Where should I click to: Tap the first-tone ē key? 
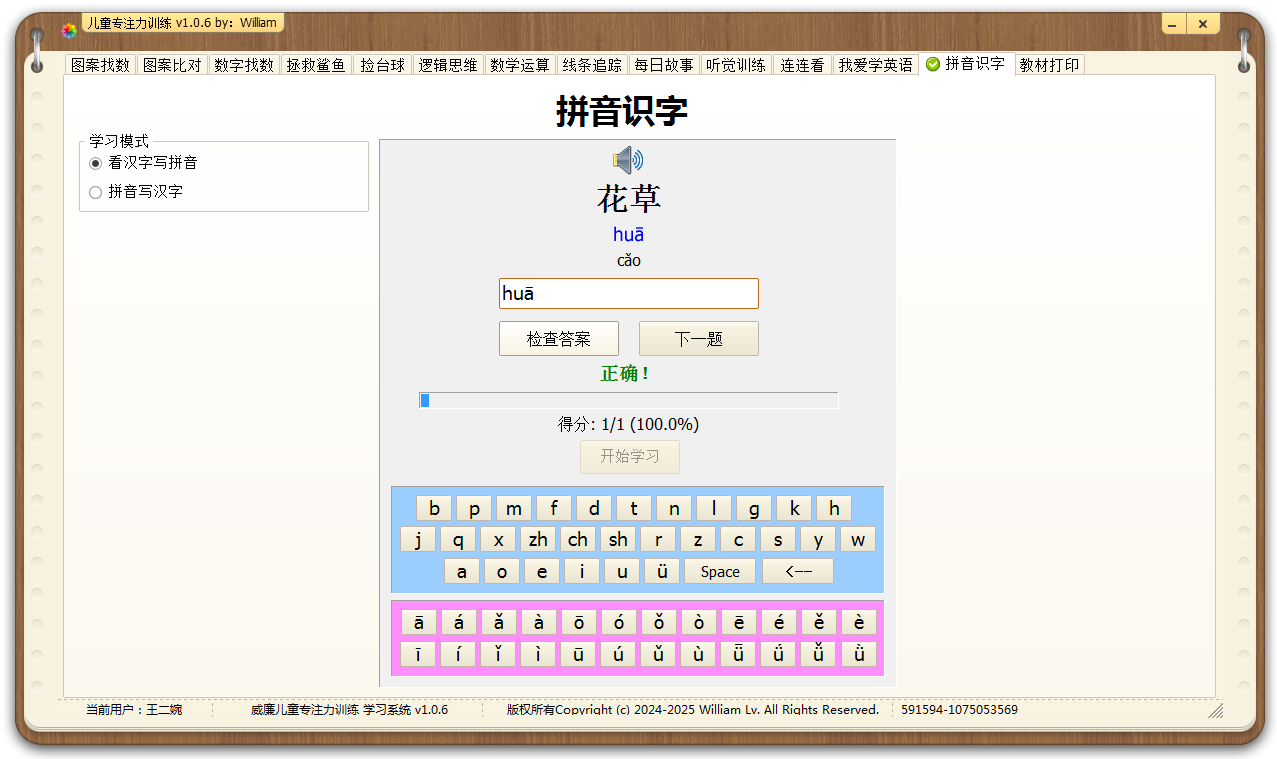click(739, 622)
